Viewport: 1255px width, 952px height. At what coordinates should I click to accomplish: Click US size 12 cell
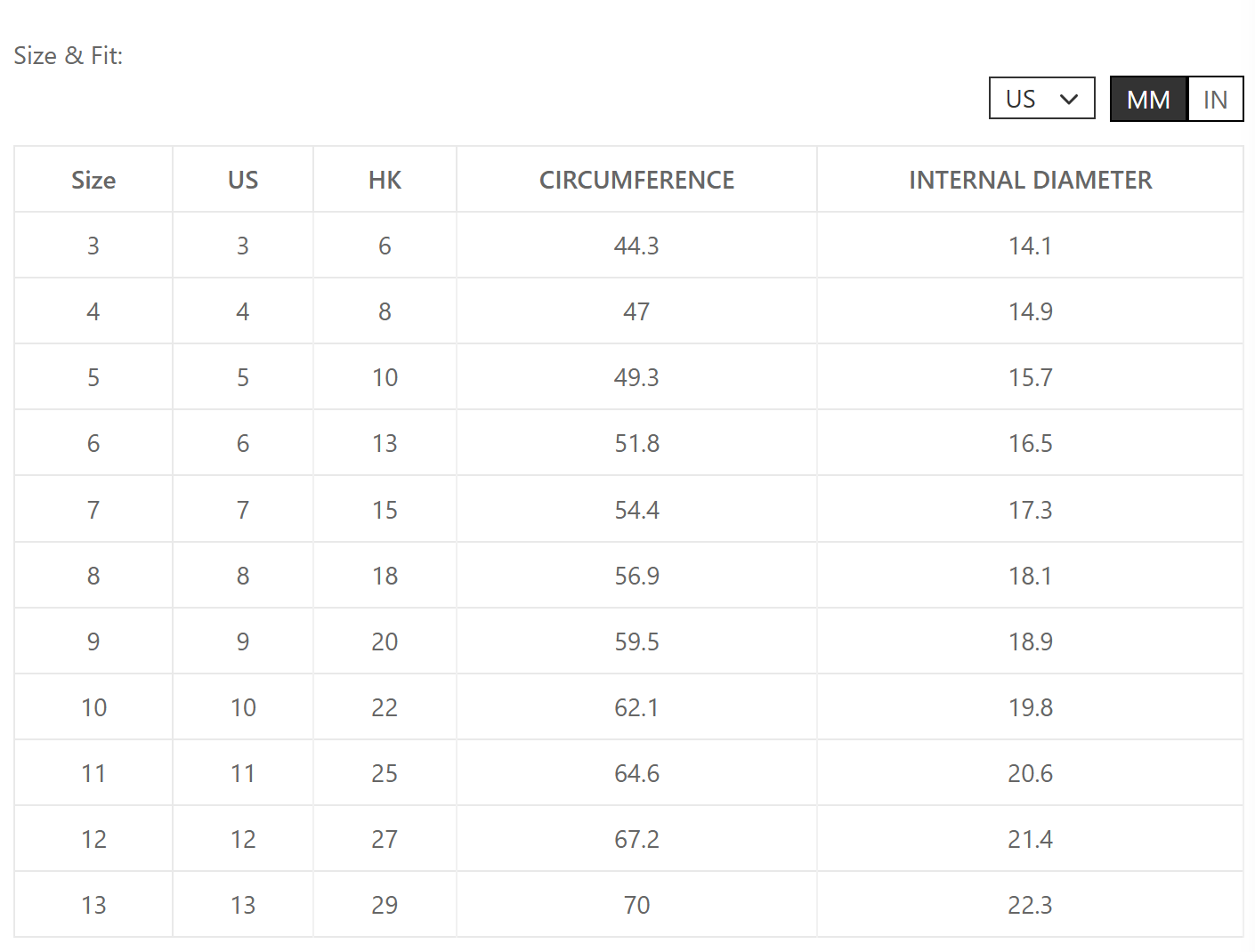click(243, 839)
